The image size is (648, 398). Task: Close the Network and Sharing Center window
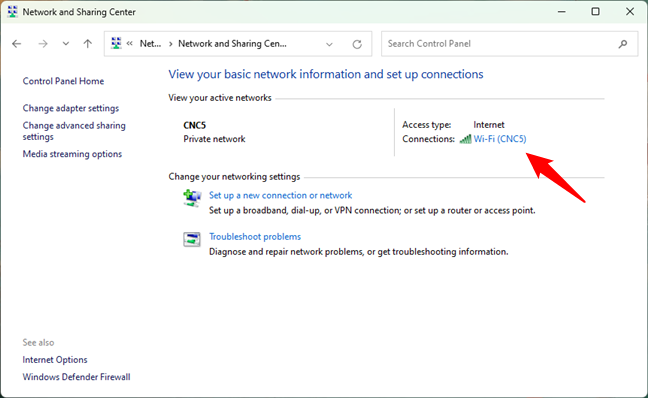click(x=630, y=12)
